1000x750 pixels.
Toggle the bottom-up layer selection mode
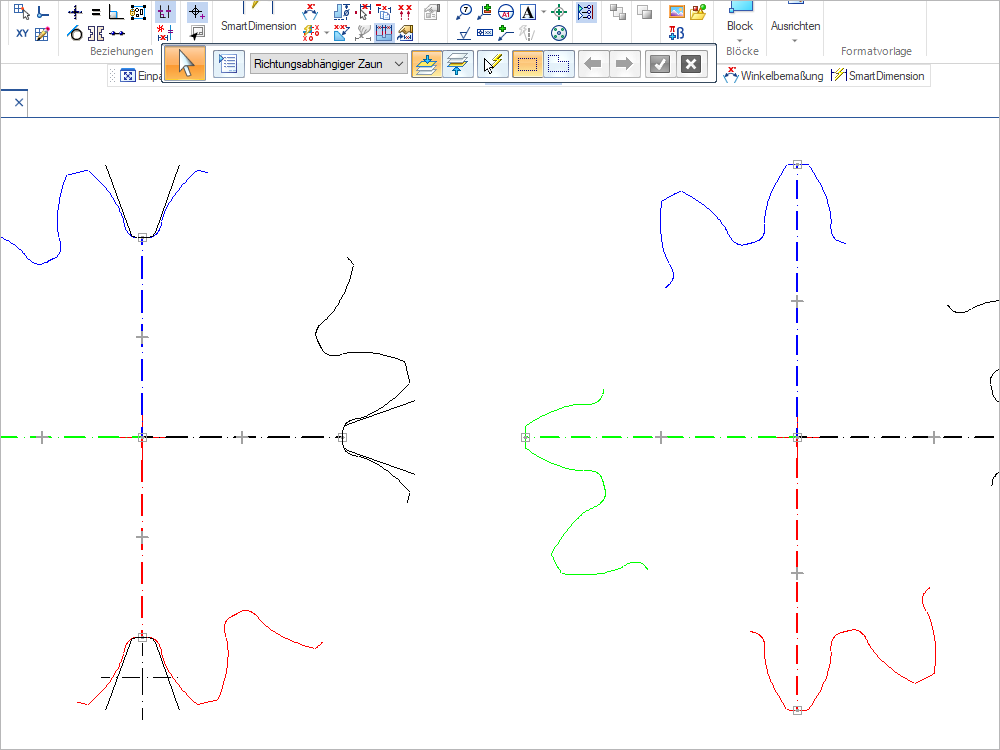point(458,64)
